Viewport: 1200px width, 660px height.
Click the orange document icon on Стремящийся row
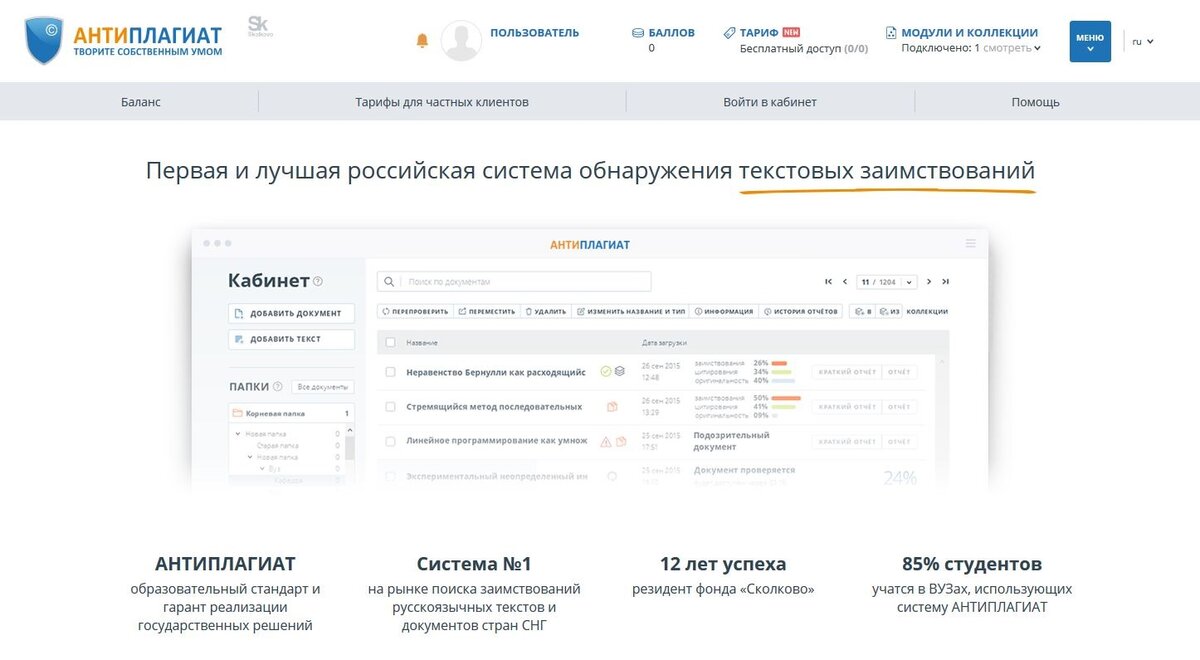coord(612,407)
